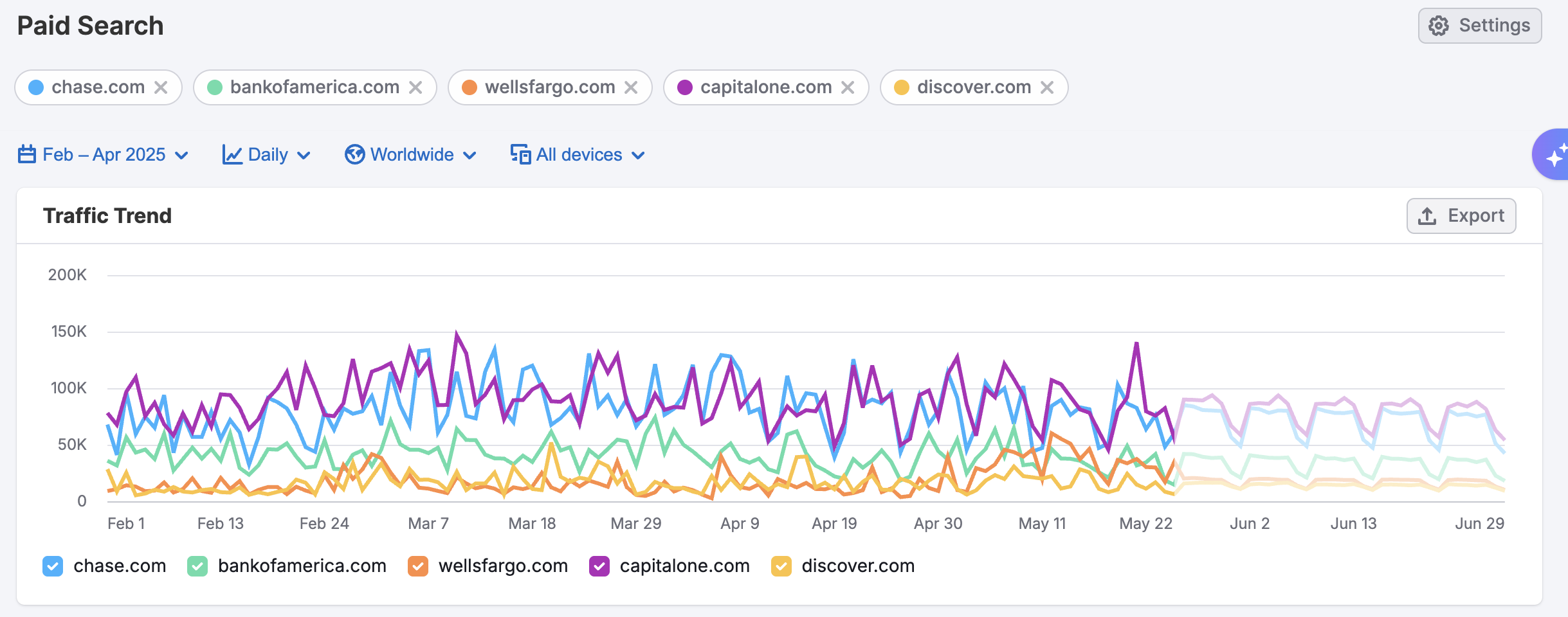1568x617 pixels.
Task: Click the yellow discover.com color dot
Action: (902, 87)
